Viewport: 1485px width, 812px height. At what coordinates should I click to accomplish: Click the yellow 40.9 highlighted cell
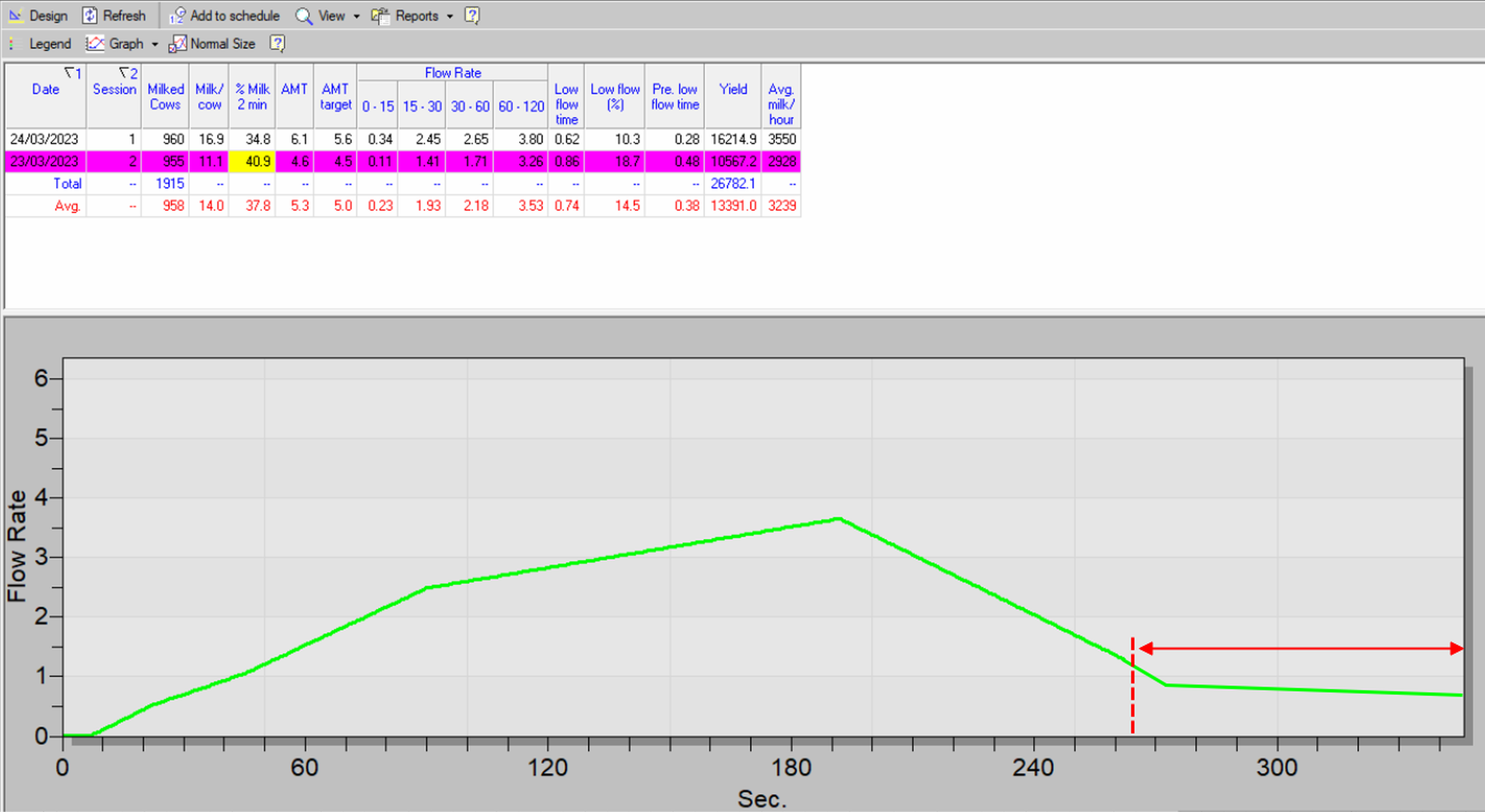click(x=252, y=161)
